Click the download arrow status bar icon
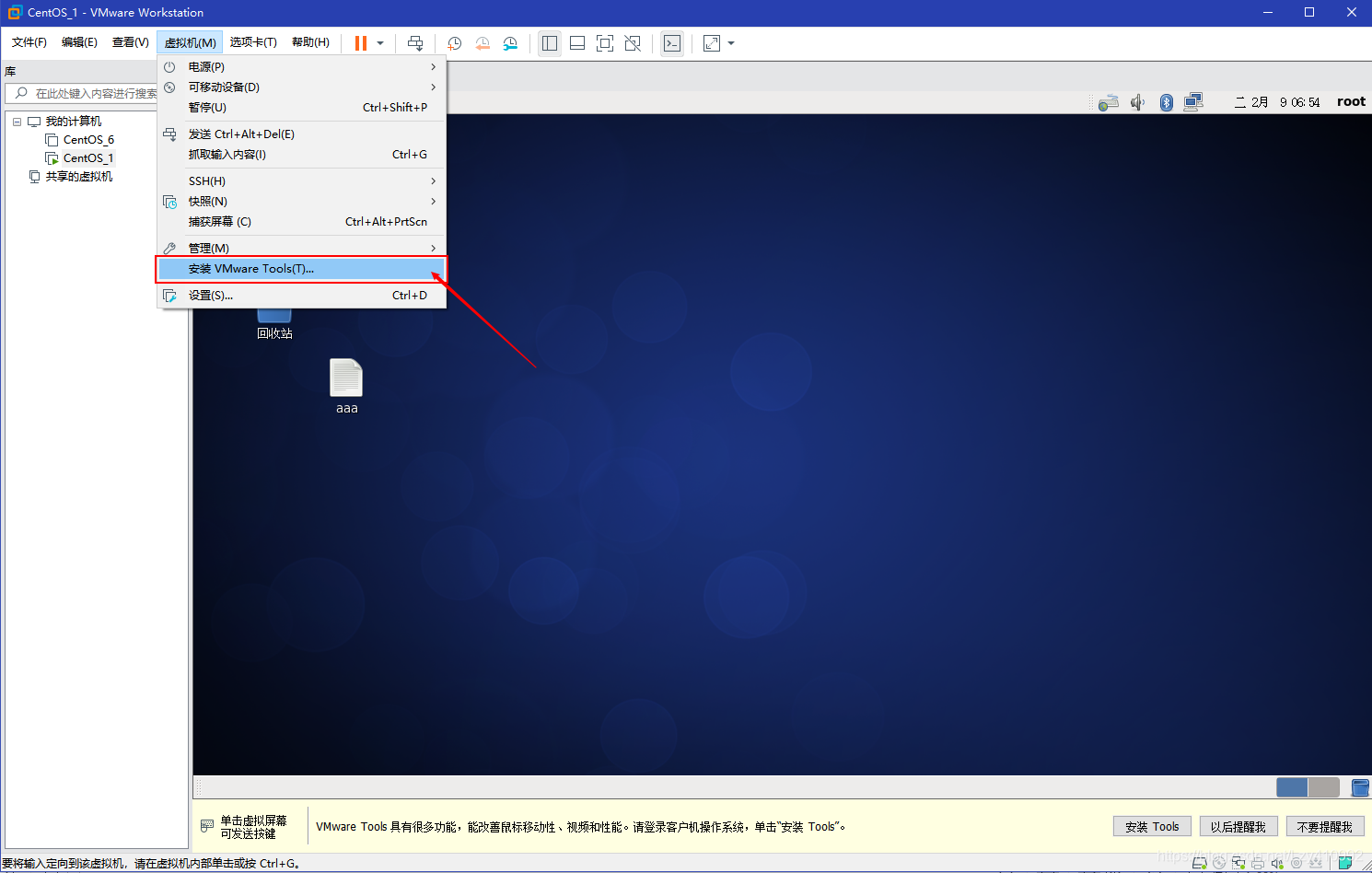This screenshot has width=1372, height=873. [x=1316, y=863]
